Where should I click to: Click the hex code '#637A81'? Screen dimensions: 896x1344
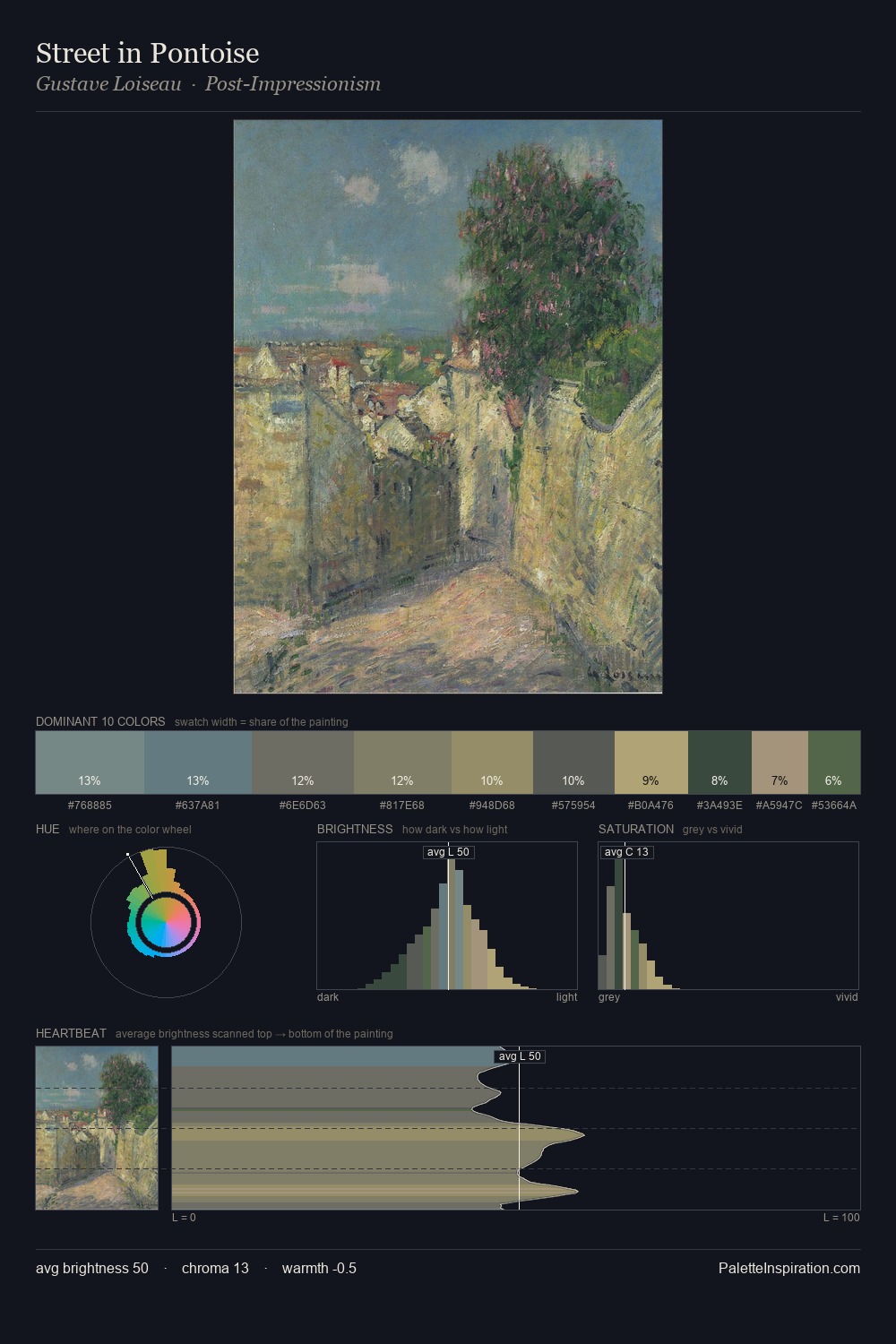pyautogui.click(x=198, y=806)
